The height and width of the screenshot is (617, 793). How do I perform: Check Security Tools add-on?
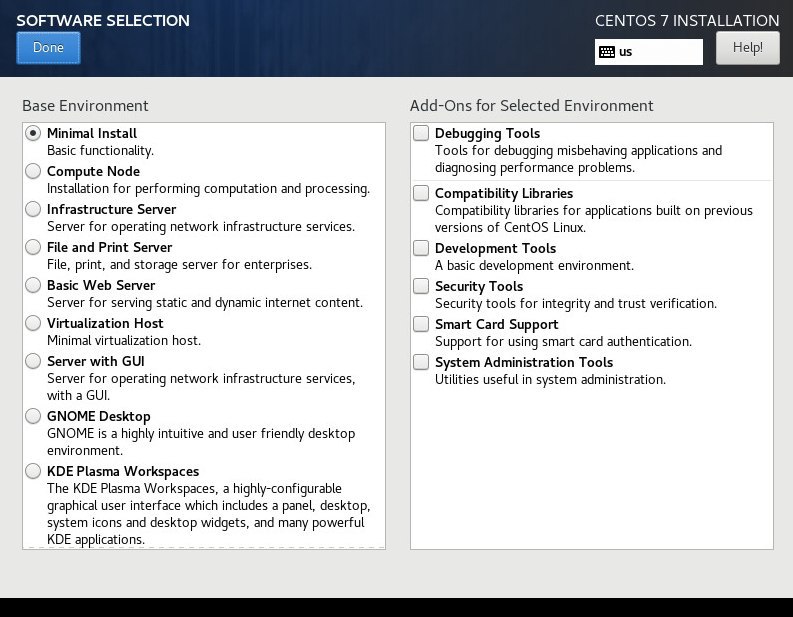pos(421,286)
